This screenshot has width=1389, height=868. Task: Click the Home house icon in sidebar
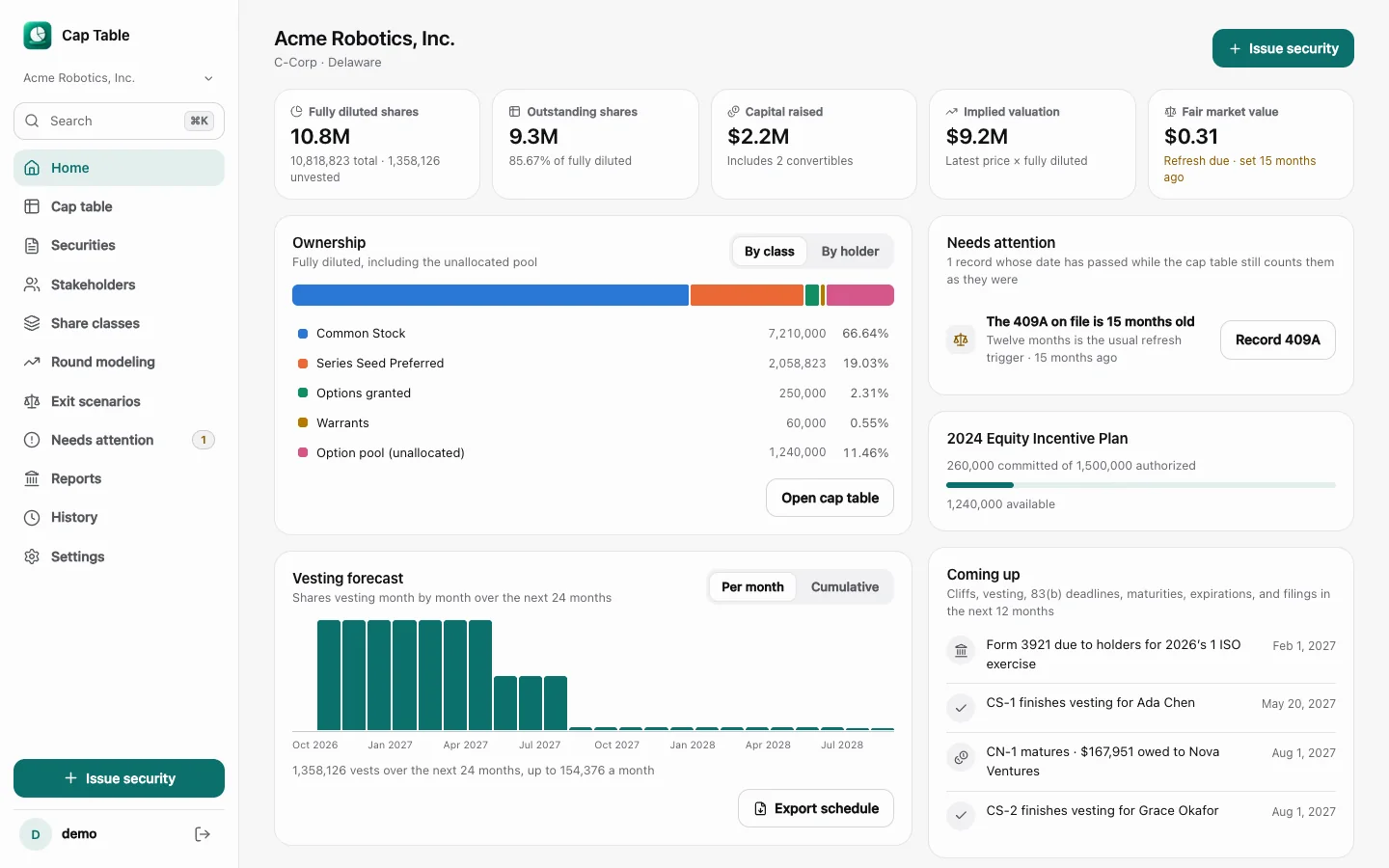(32, 168)
